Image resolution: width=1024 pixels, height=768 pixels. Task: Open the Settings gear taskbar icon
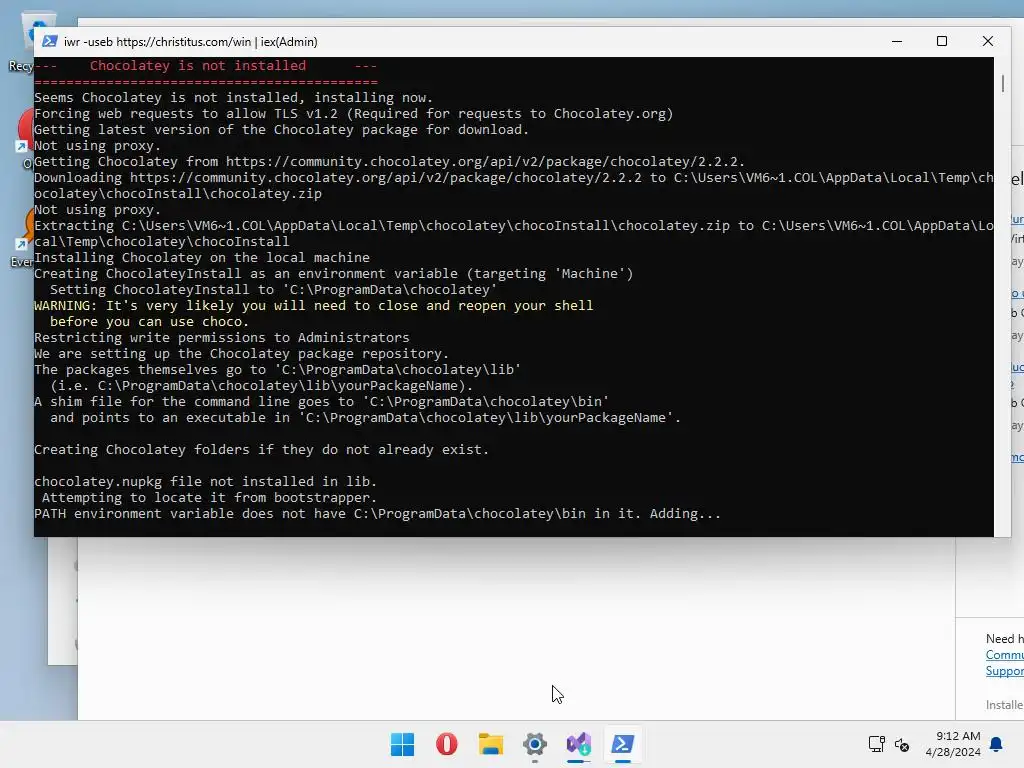click(535, 744)
